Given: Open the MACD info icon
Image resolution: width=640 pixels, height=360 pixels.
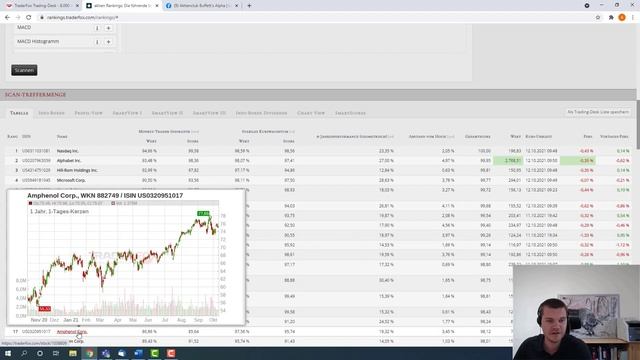Looking at the screenshot, I should 97,28.
